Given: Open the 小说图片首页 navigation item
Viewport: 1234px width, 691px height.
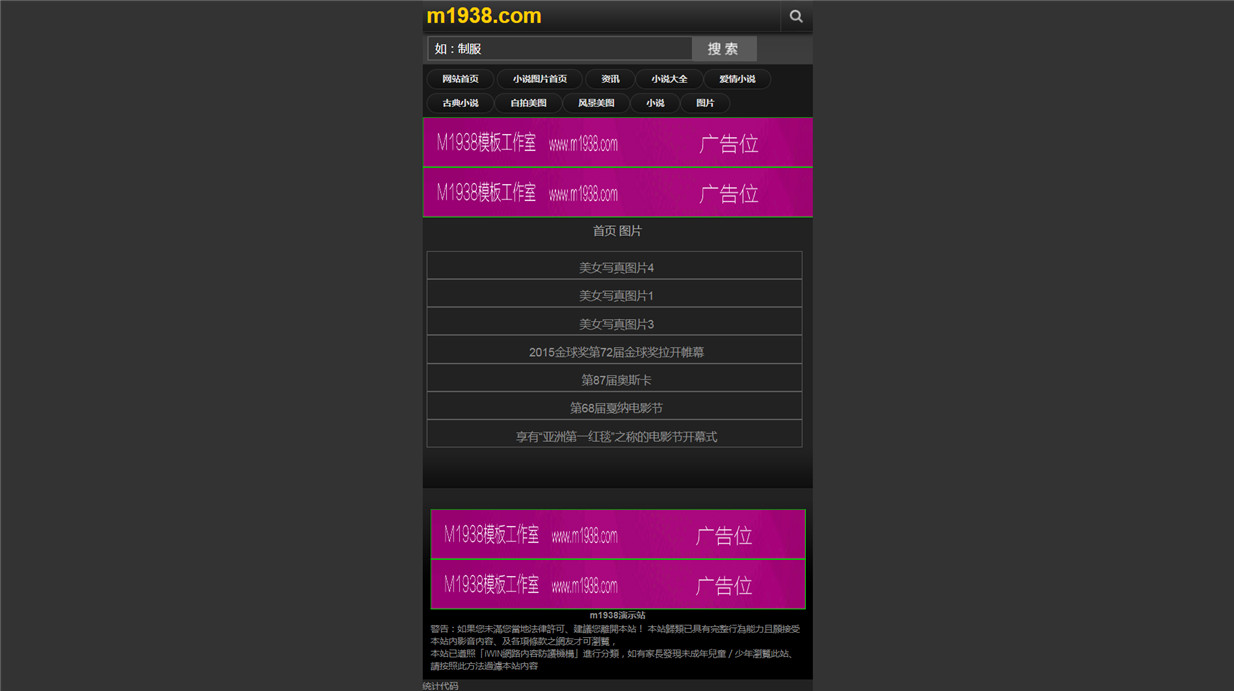Looking at the screenshot, I should coord(540,79).
